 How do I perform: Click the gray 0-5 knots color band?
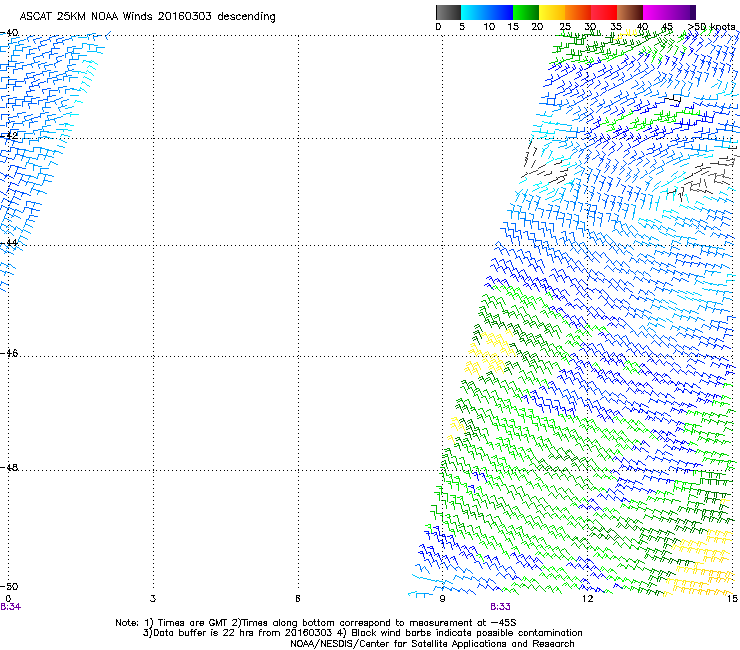(449, 13)
